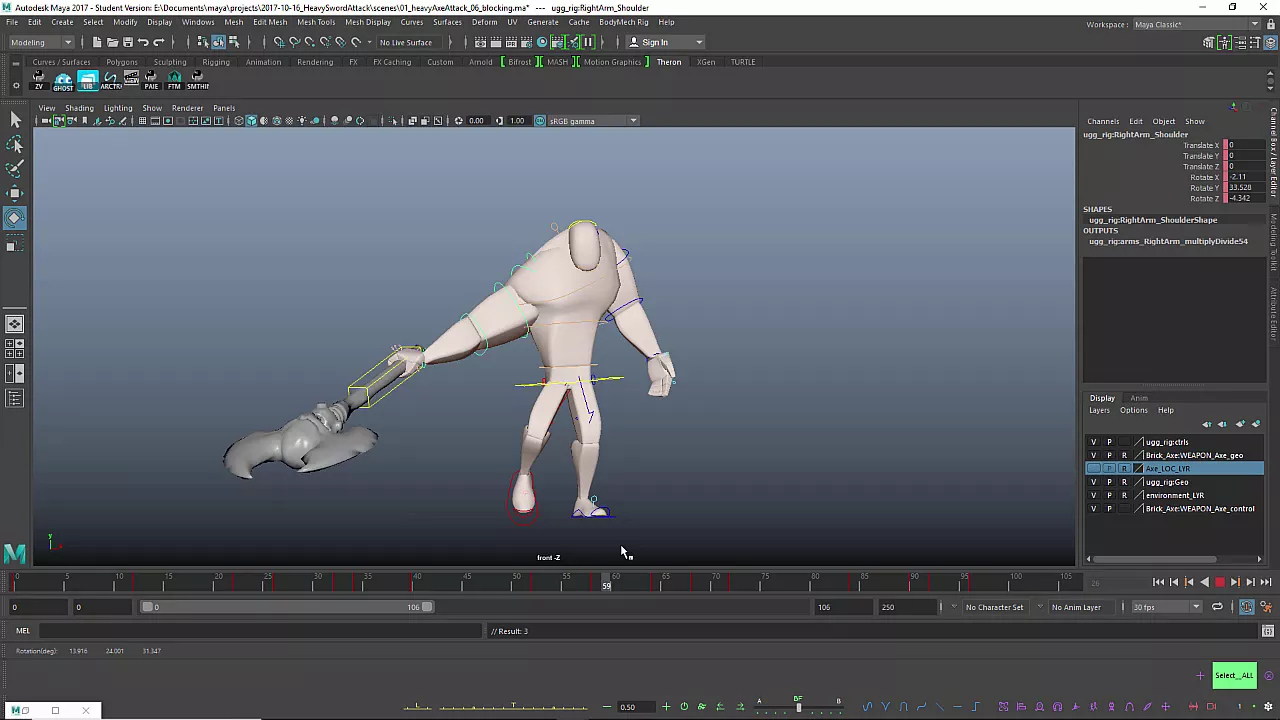Screen dimensions: 1280x720
Task: Toggle auto keyframe icon
Action: coord(1246,607)
